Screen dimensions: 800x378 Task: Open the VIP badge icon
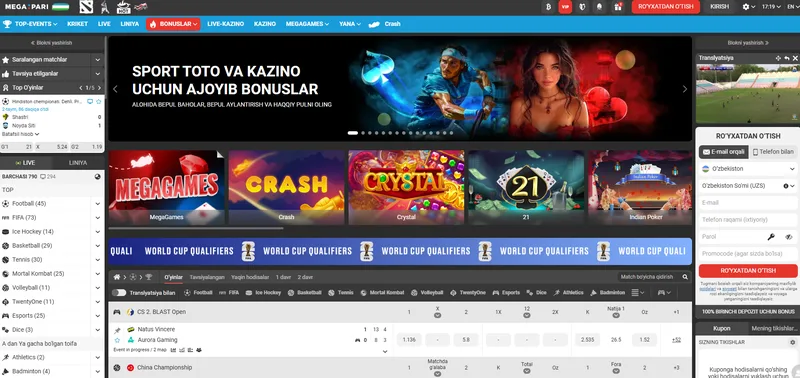point(565,7)
